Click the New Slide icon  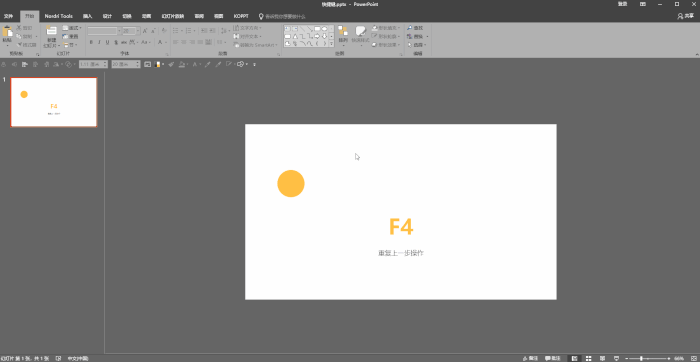pyautogui.click(x=51, y=31)
